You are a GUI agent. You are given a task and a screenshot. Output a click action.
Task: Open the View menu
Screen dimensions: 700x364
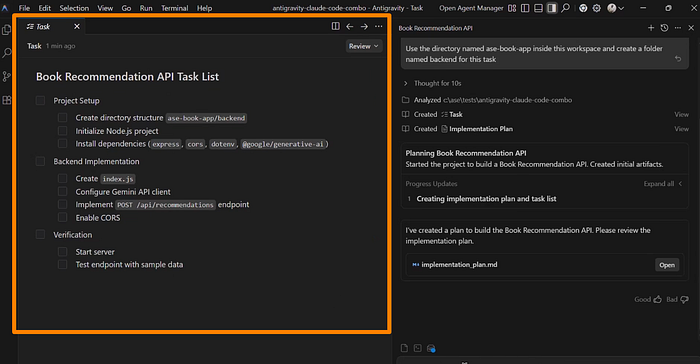tap(105, 8)
